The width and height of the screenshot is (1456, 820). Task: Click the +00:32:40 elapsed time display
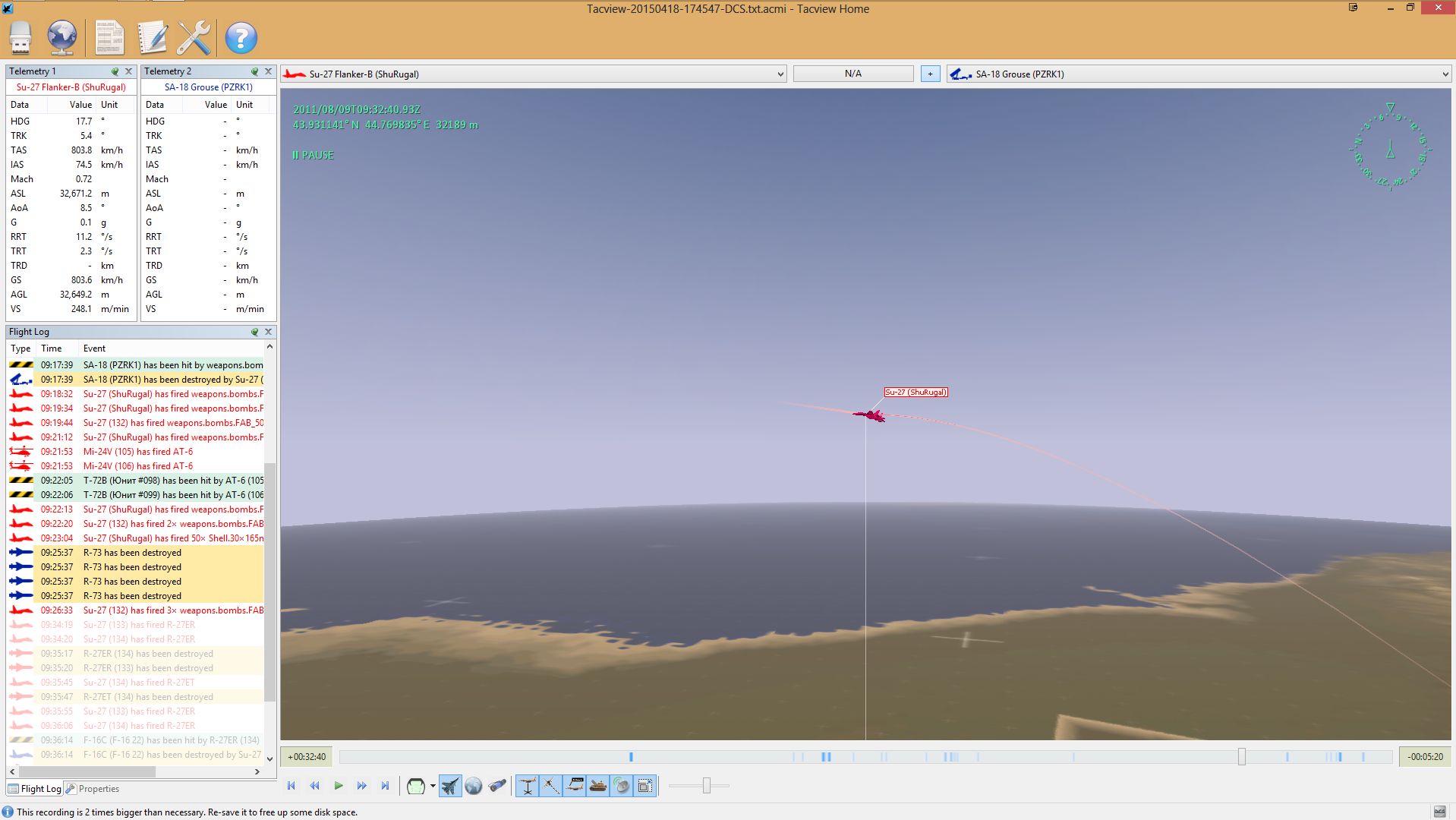click(x=307, y=757)
